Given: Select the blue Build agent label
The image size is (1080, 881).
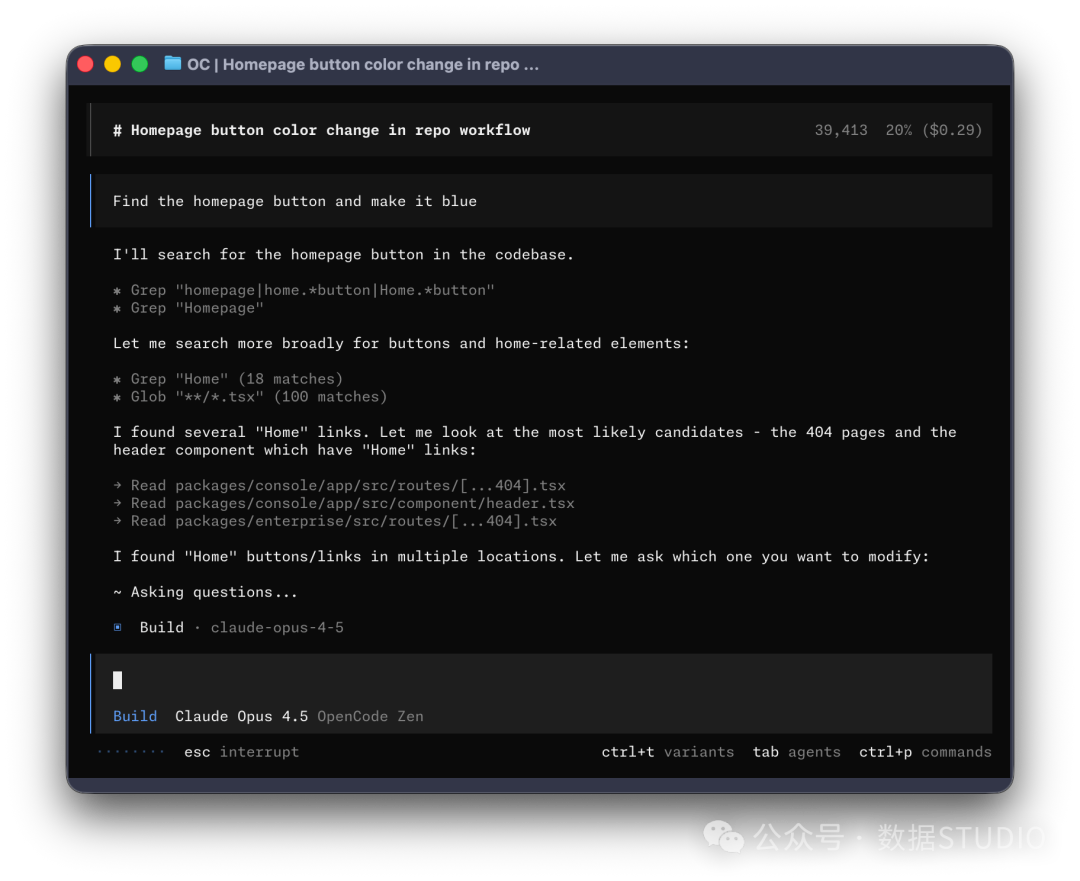Looking at the screenshot, I should point(135,716).
